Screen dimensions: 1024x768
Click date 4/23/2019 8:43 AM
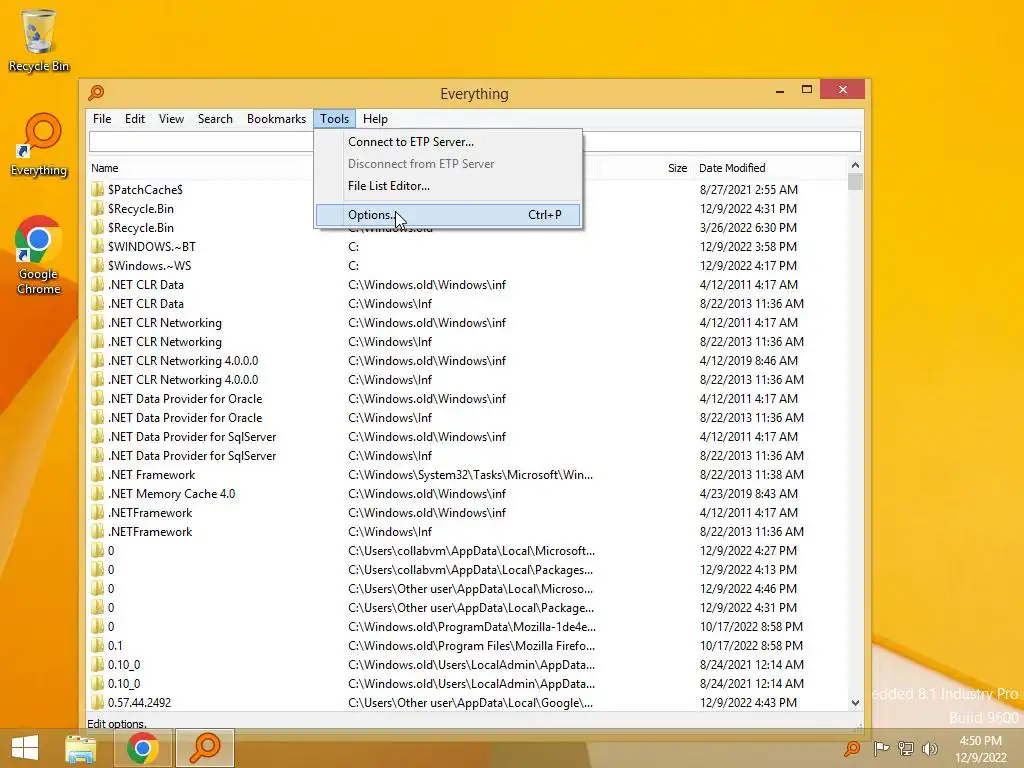pos(748,494)
